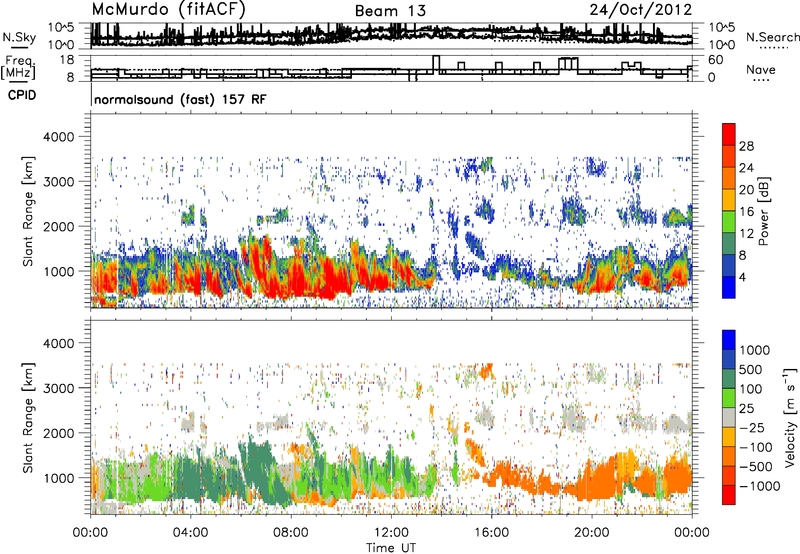Click the "60" tick on Nave axis
This screenshot has width=800, height=554.
(x=716, y=60)
